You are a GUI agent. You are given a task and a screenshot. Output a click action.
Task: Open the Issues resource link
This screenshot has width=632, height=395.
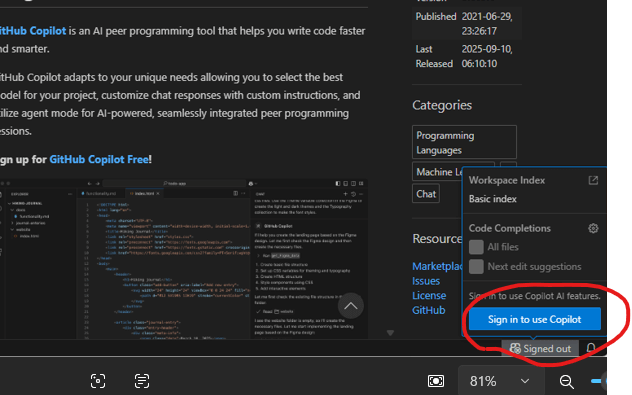(426, 281)
